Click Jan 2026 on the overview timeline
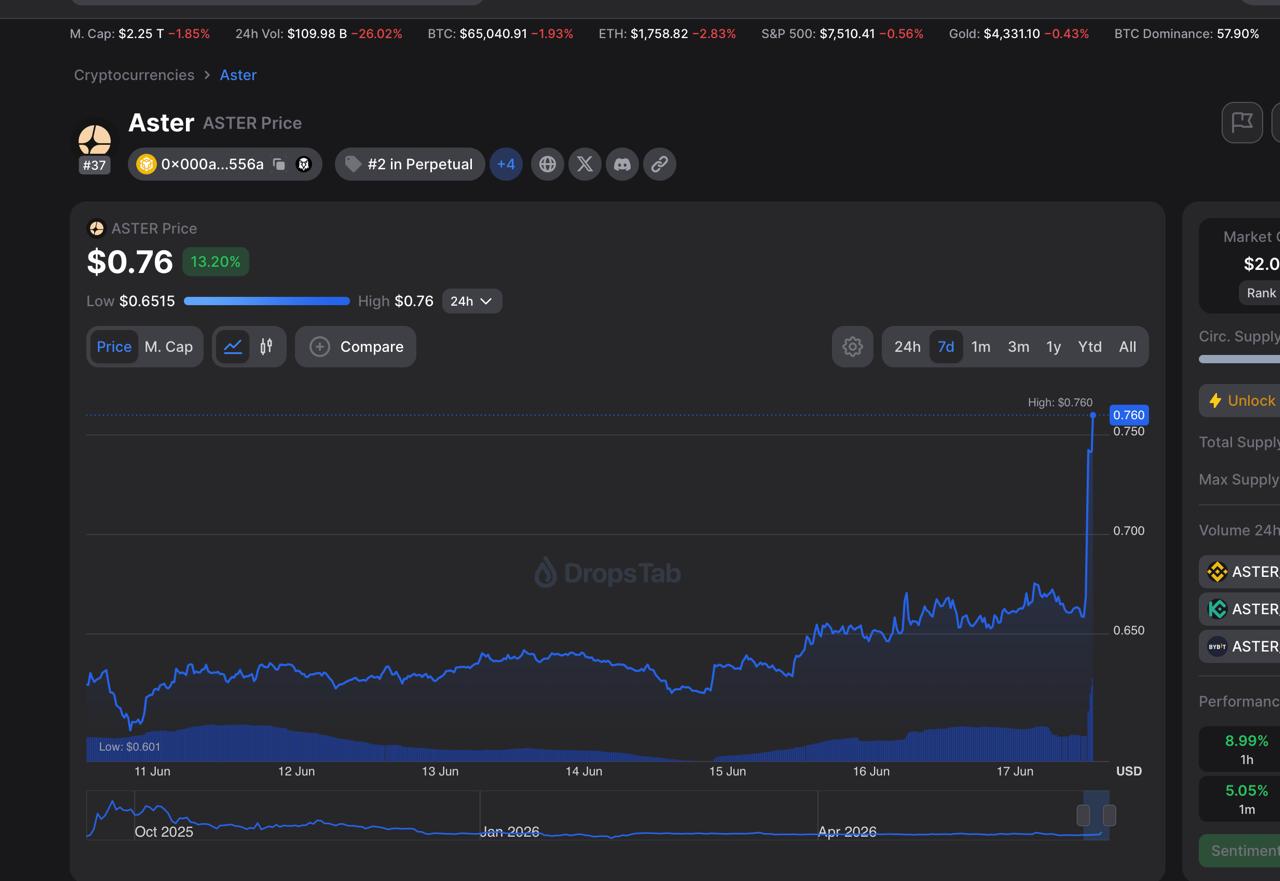Viewport: 1280px width, 881px height. click(x=510, y=832)
